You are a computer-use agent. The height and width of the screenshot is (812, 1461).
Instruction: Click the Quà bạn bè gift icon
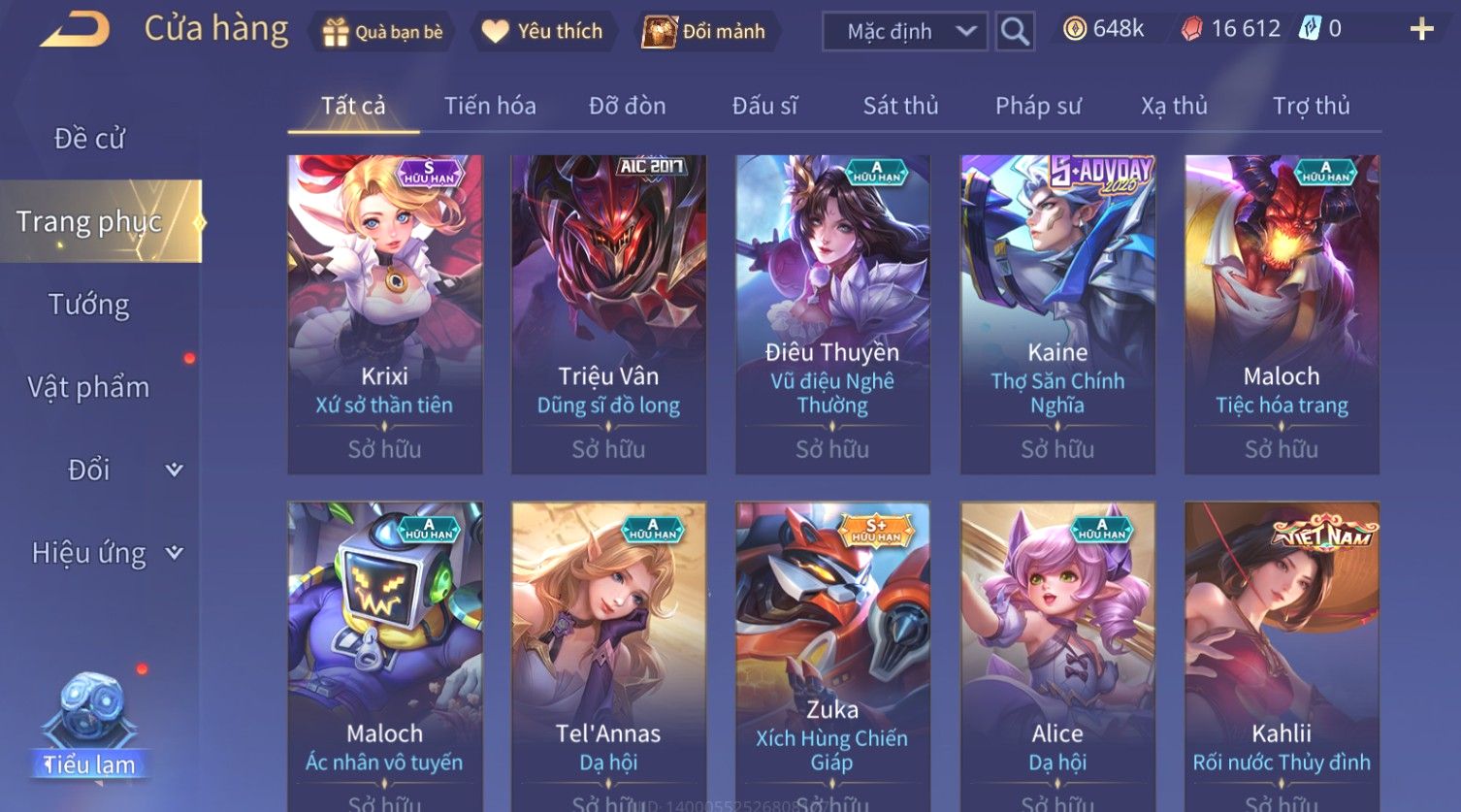336,32
